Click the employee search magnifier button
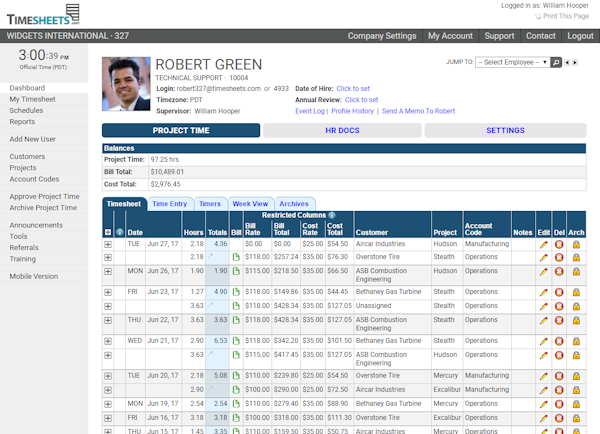This screenshot has height=434, width=600. coord(557,62)
